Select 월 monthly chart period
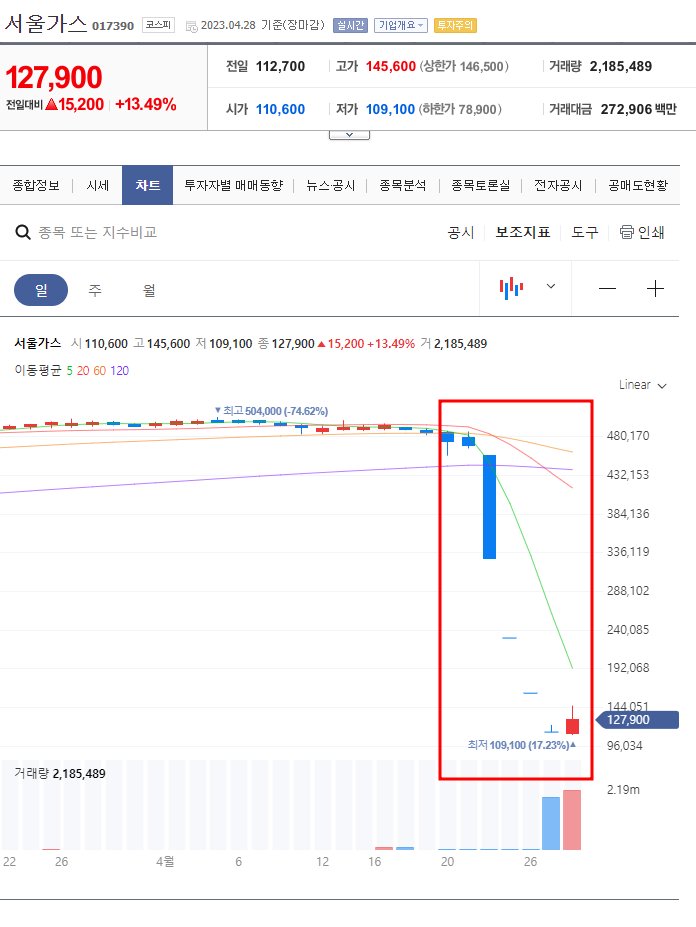The image size is (696, 927). point(149,290)
